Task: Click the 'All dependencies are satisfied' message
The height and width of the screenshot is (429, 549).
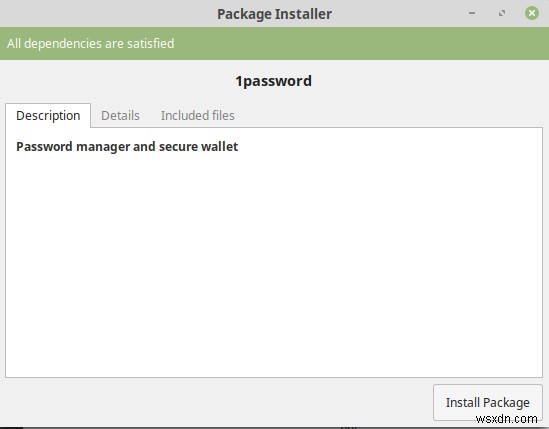Action: (x=90, y=43)
